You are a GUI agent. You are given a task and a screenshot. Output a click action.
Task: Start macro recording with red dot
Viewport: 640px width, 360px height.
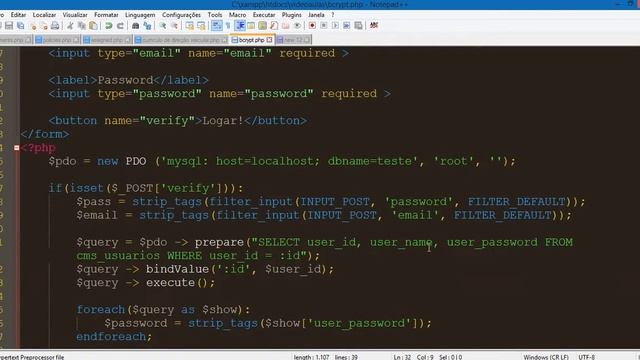click(312, 25)
